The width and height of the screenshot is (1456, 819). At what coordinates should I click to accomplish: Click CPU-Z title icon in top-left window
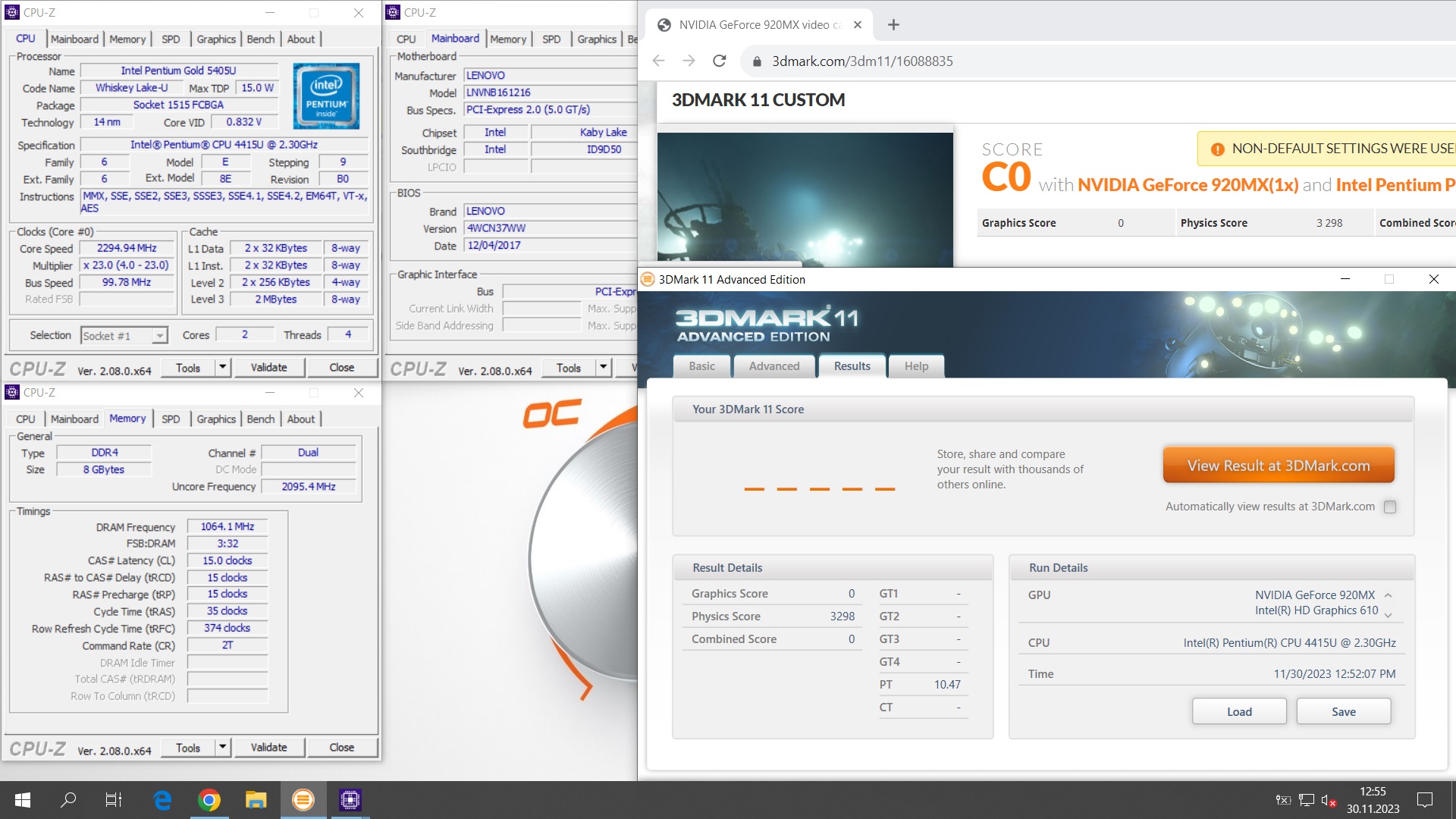[x=12, y=12]
